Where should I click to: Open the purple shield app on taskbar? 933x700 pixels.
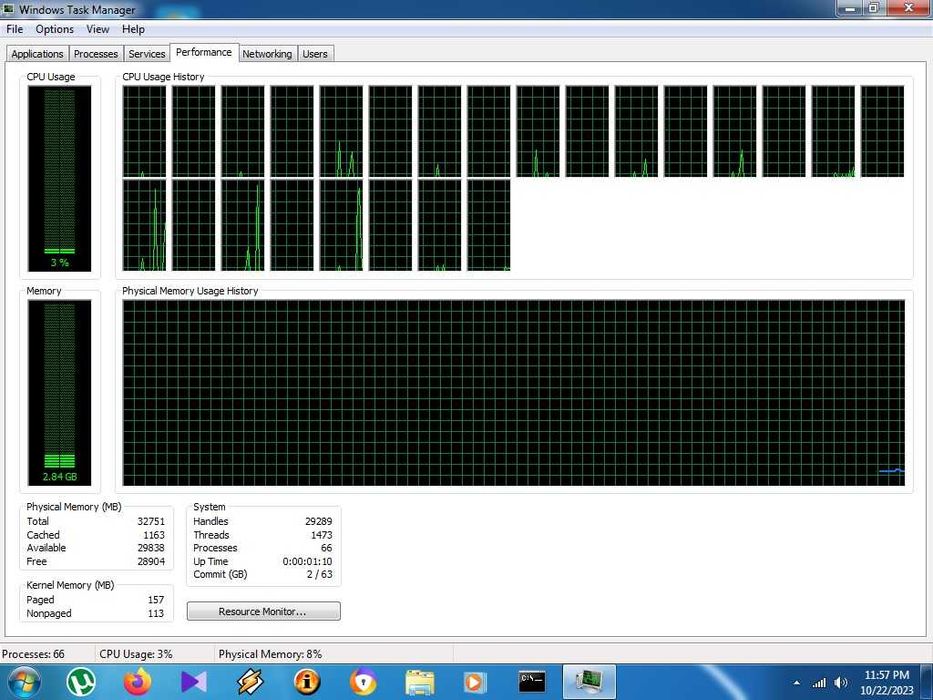click(x=363, y=682)
